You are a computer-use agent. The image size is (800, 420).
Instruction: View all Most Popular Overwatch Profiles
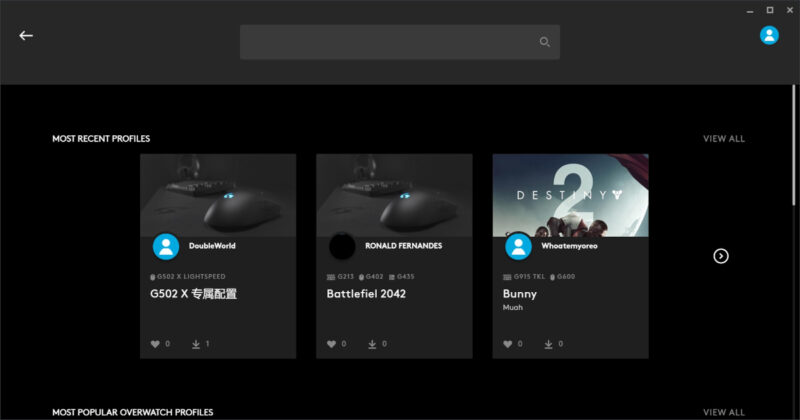723,412
